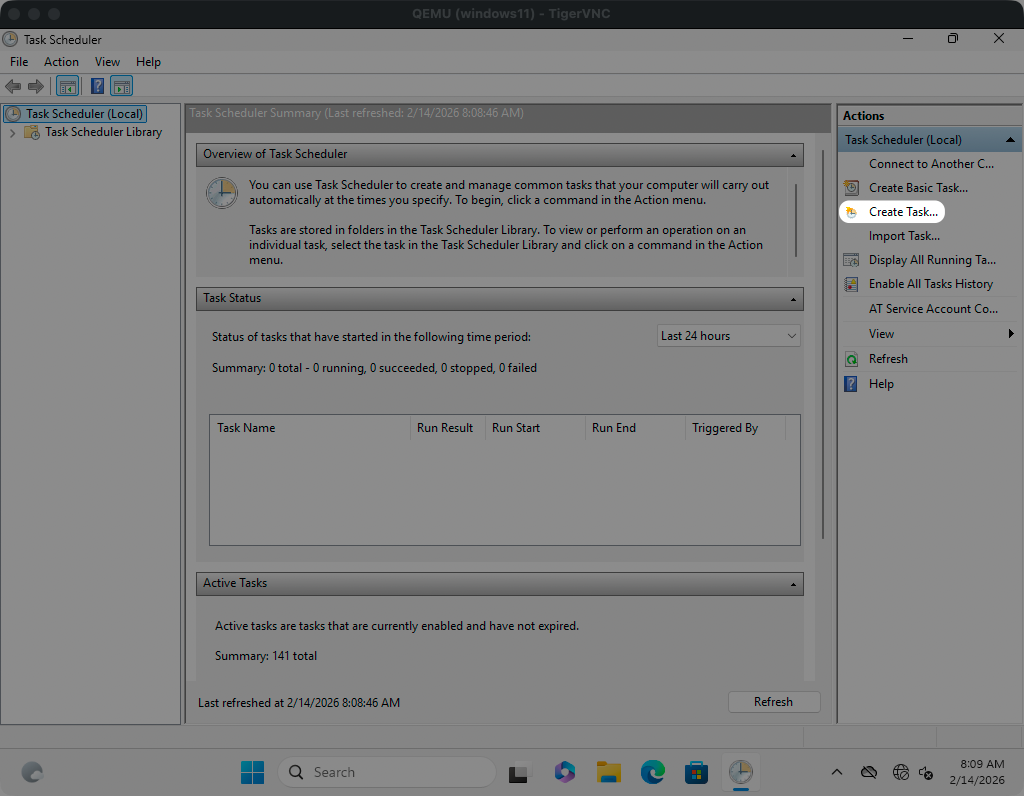The image size is (1024, 796).
Task: Click the blue Help question mark toolbar icon
Action: (x=97, y=87)
